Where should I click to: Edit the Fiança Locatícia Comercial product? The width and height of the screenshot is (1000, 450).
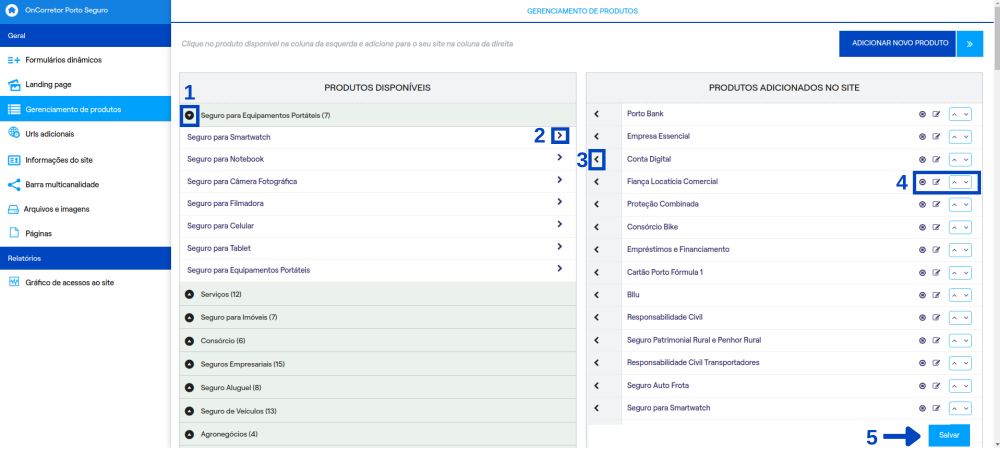(936, 182)
